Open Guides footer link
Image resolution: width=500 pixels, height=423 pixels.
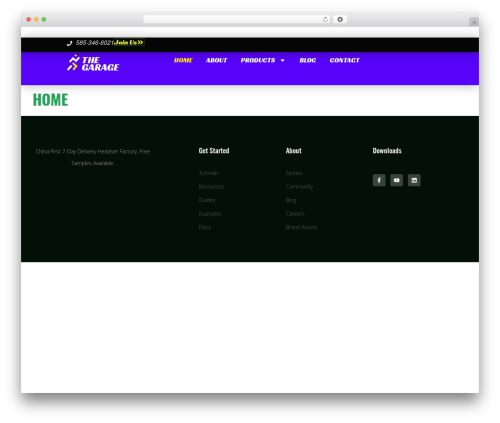[x=207, y=200]
